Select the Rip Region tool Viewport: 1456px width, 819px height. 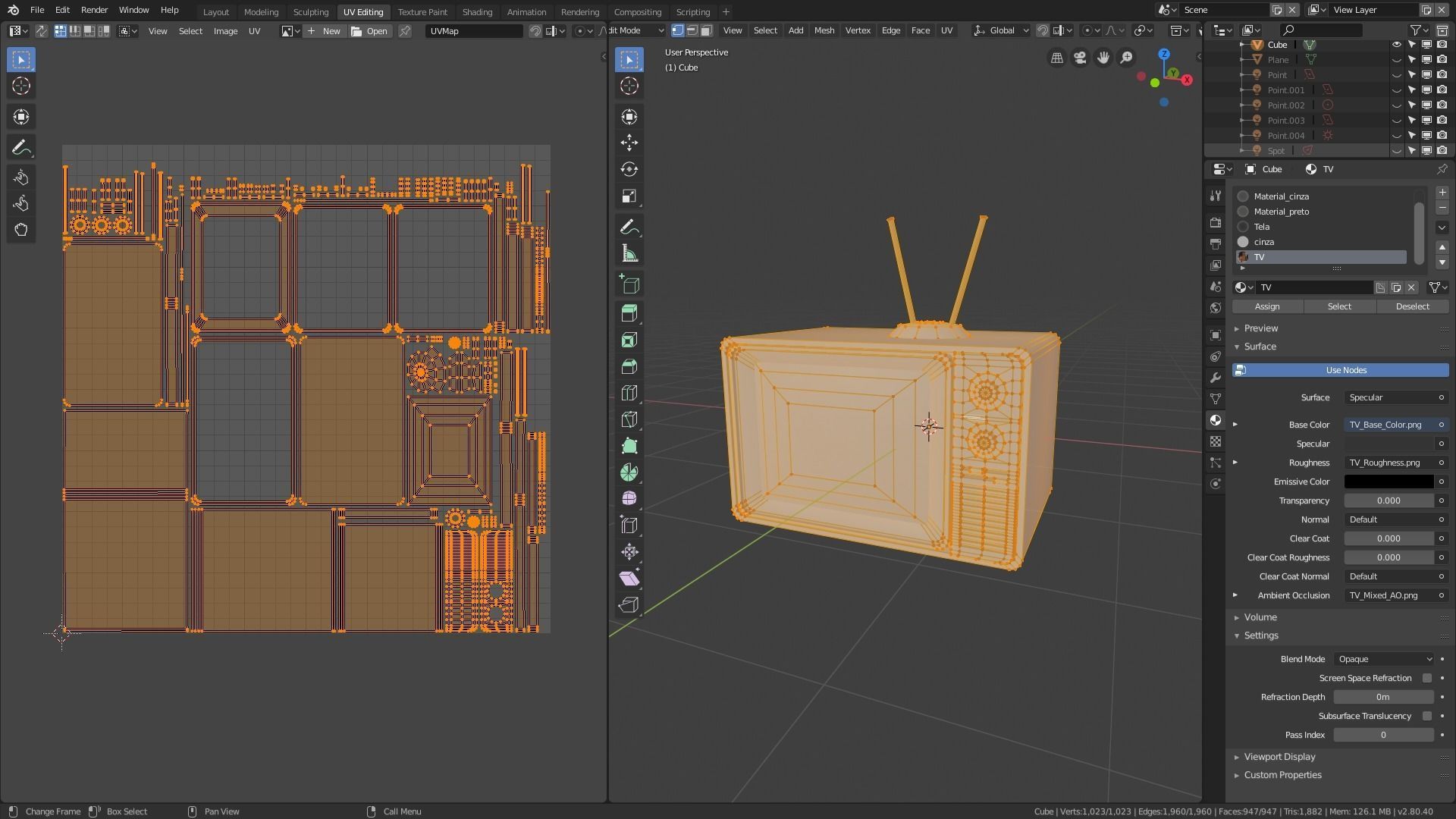pos(629,604)
